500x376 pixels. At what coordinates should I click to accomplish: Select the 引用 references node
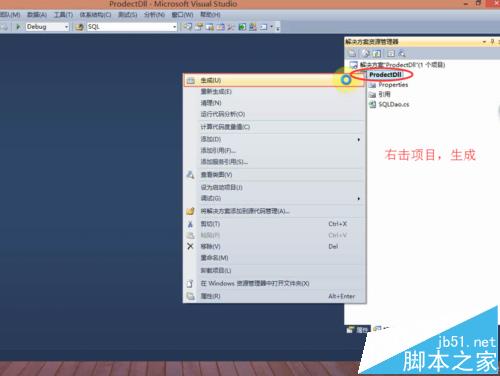pos(384,94)
